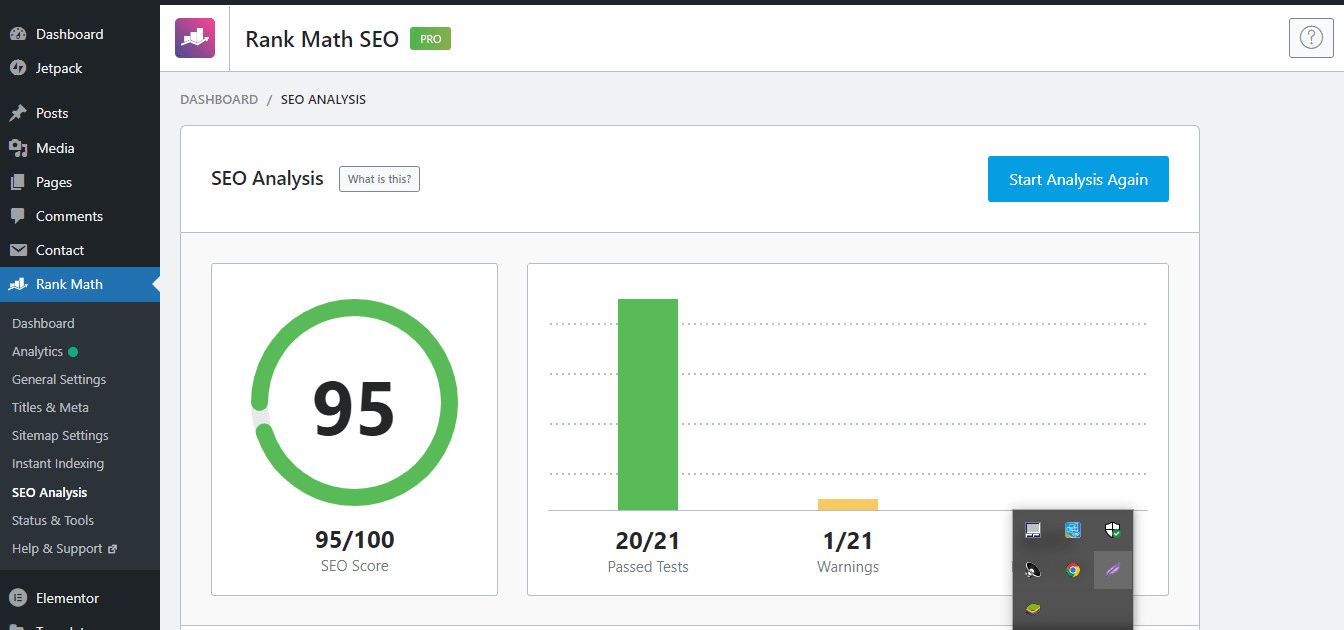Go to DASHBOARD breadcrumb link

point(219,100)
